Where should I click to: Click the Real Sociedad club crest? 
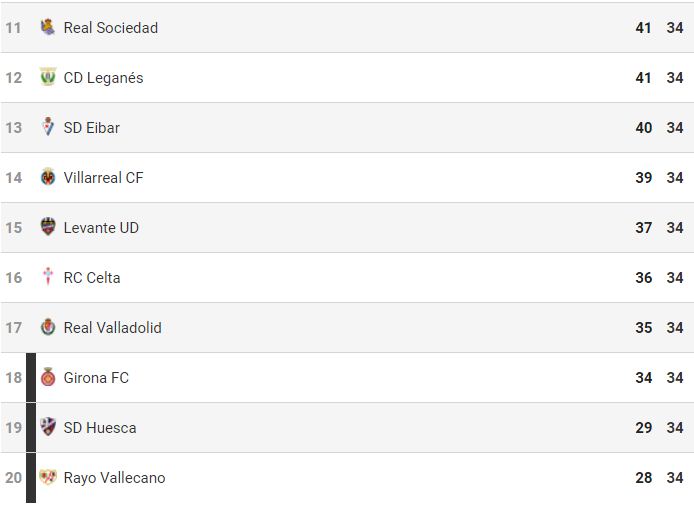48,27
